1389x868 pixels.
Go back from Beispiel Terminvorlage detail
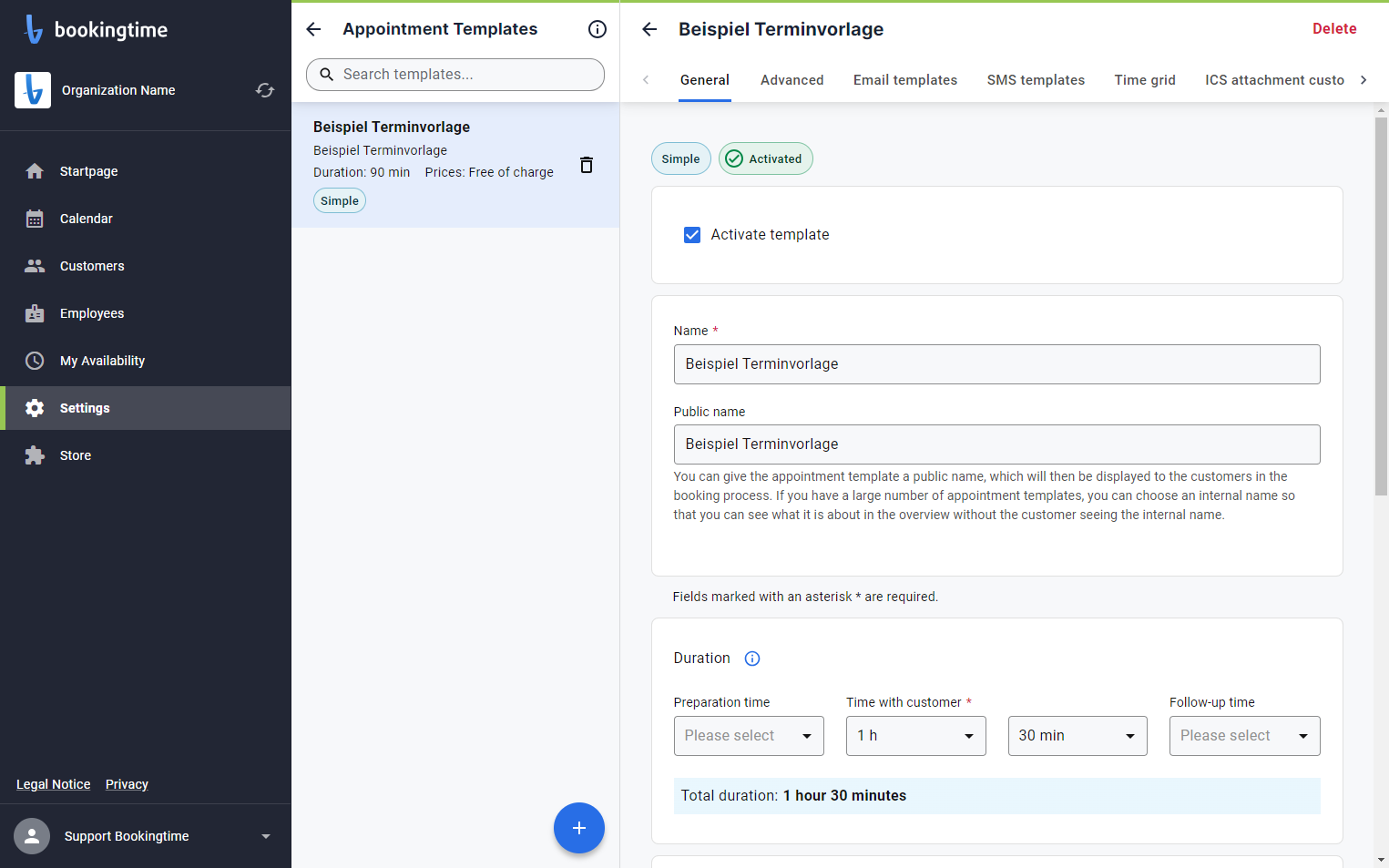(x=649, y=29)
